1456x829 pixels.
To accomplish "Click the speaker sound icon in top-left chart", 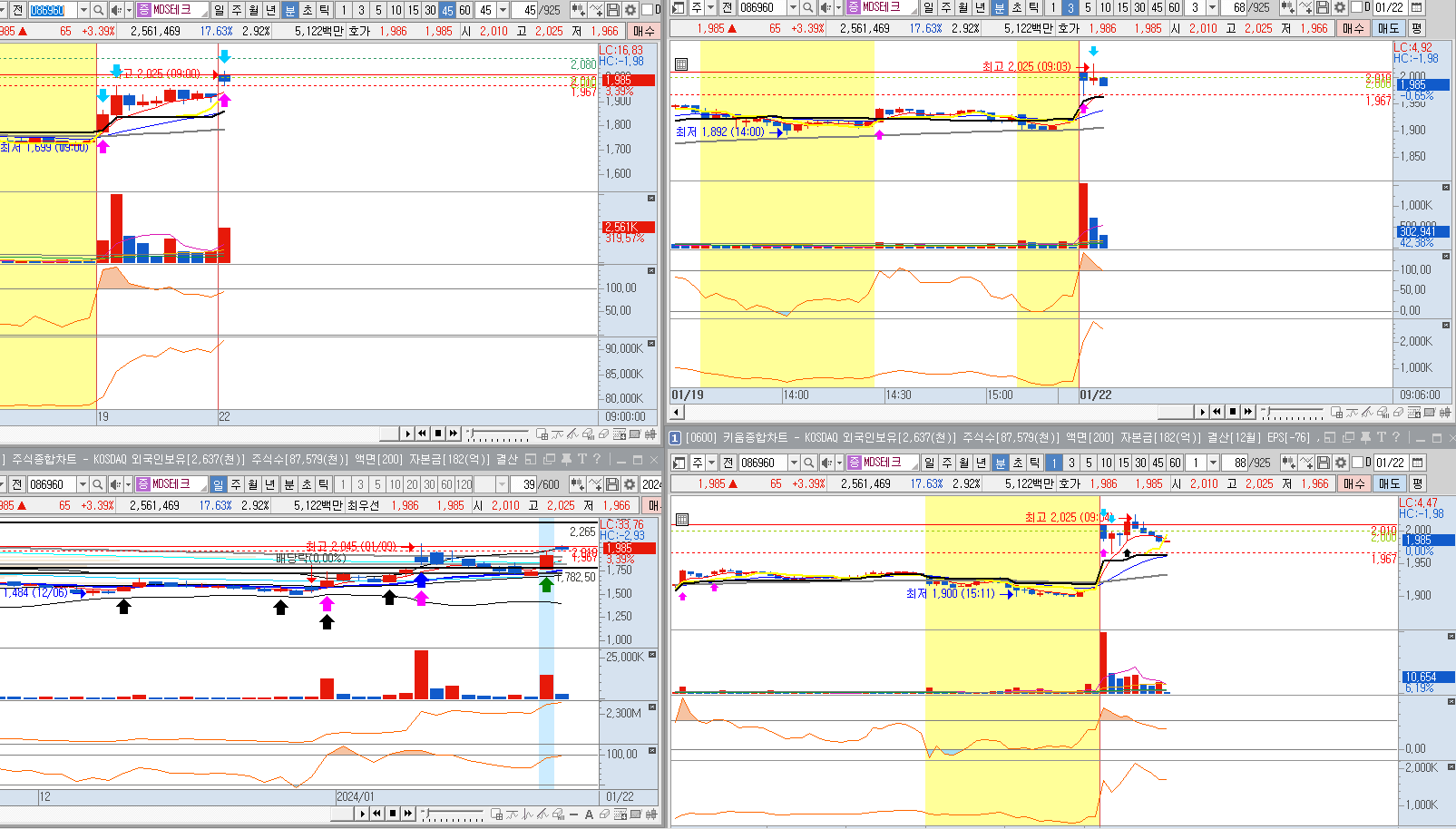I will pos(115,10).
